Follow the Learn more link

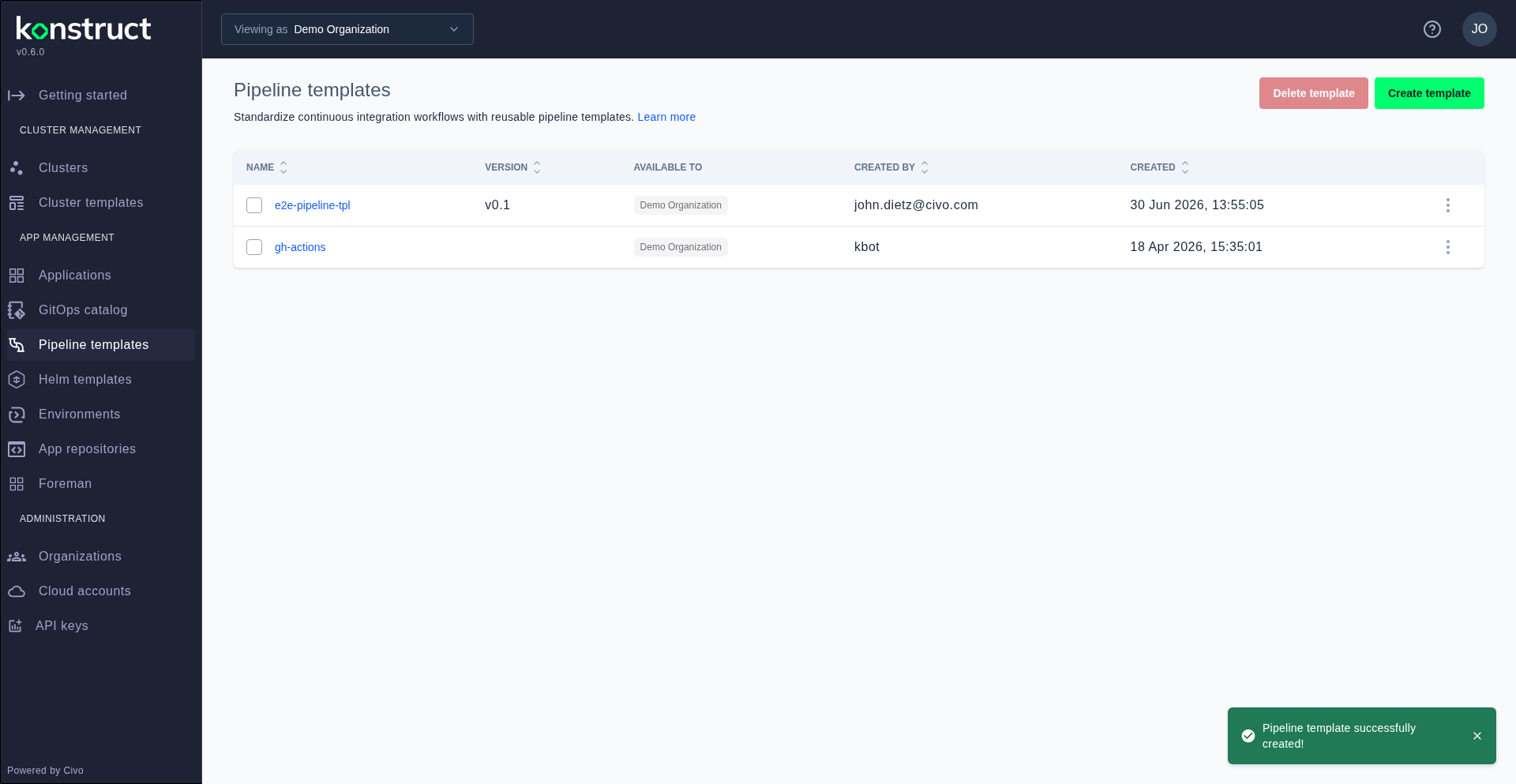666,117
